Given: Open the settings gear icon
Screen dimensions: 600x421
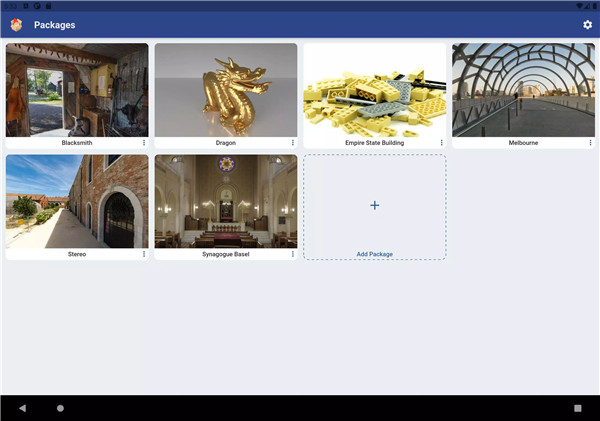Looking at the screenshot, I should coord(587,24).
